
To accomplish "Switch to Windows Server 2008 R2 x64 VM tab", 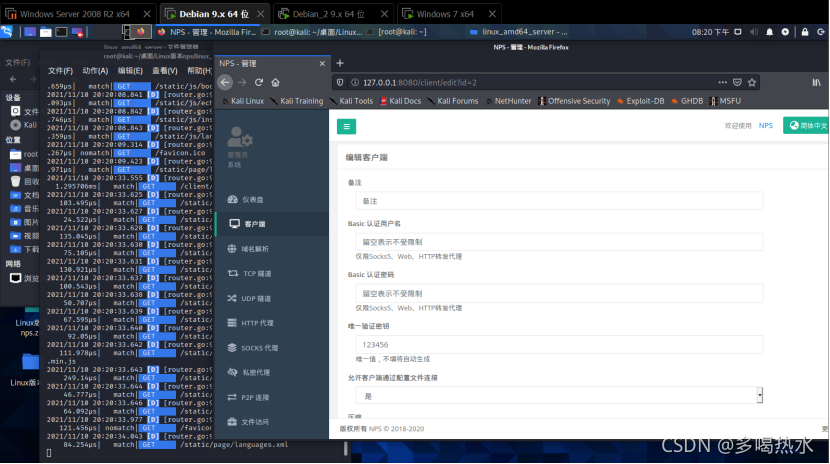I will pos(75,14).
